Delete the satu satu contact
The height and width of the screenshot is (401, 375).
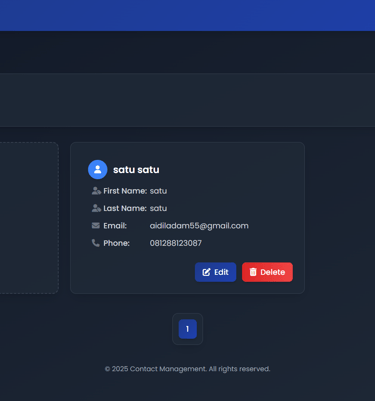267,272
